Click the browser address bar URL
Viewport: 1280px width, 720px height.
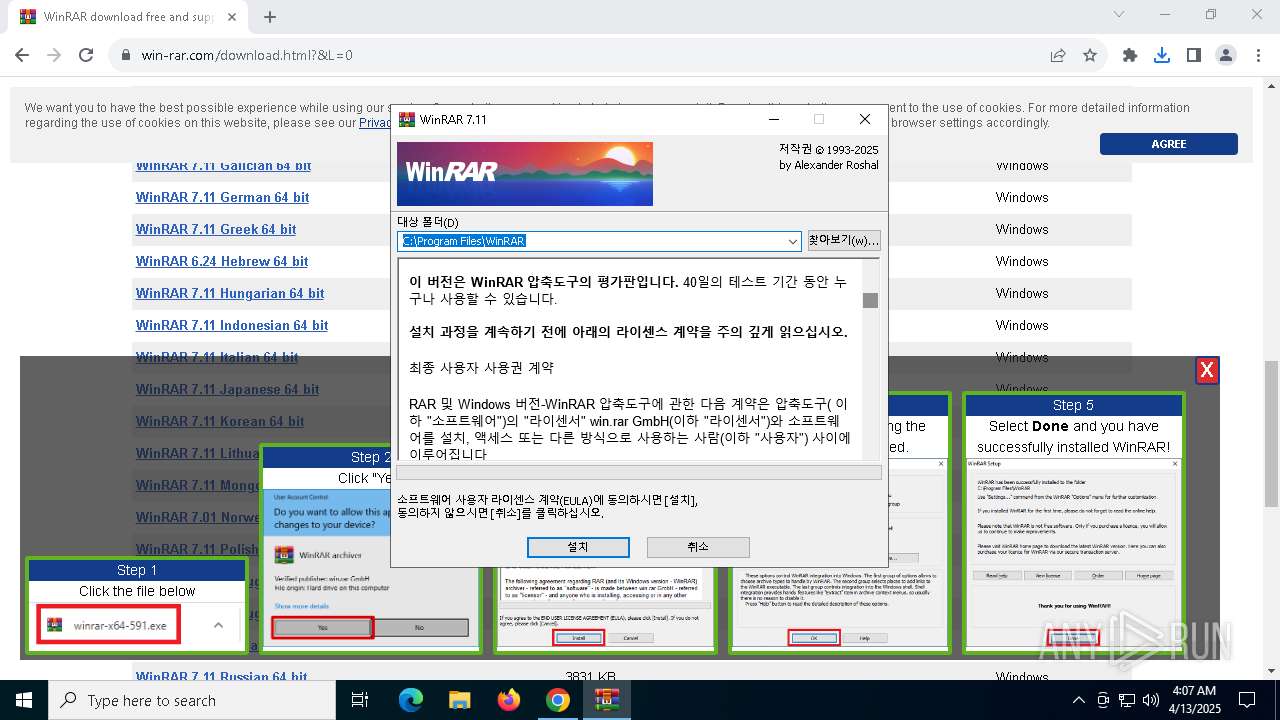click(247, 56)
